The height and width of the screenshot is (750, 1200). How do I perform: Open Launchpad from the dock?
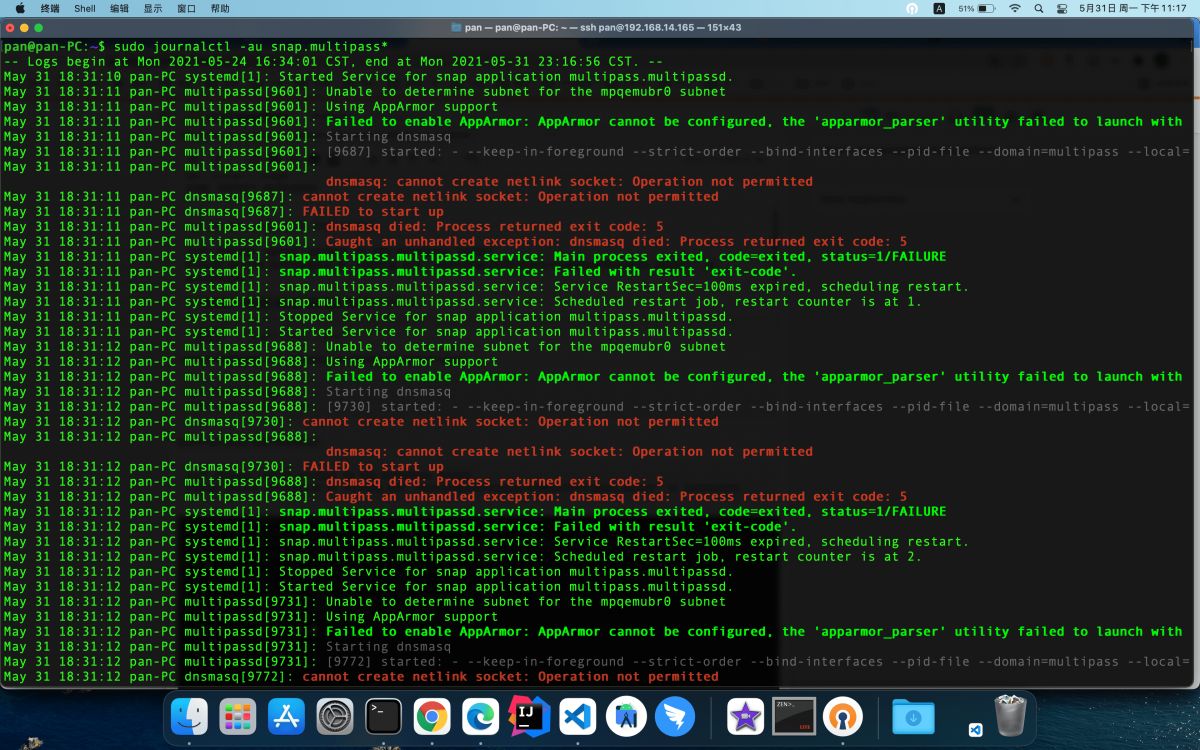click(x=238, y=716)
